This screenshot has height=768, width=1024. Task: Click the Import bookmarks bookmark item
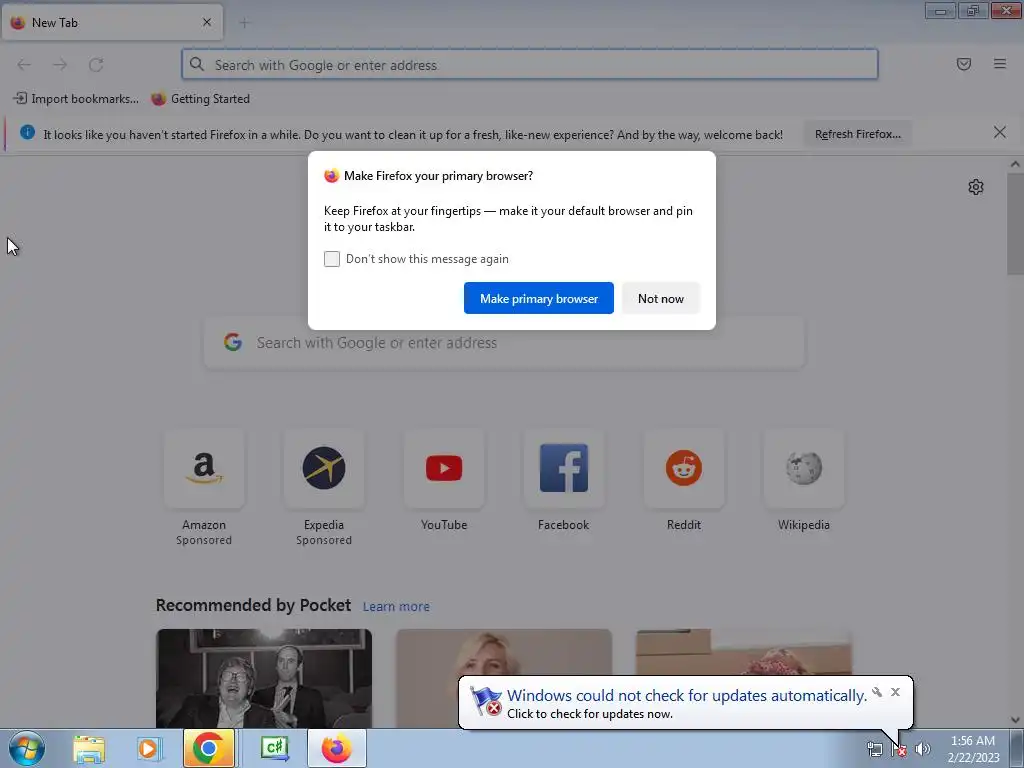[76, 99]
